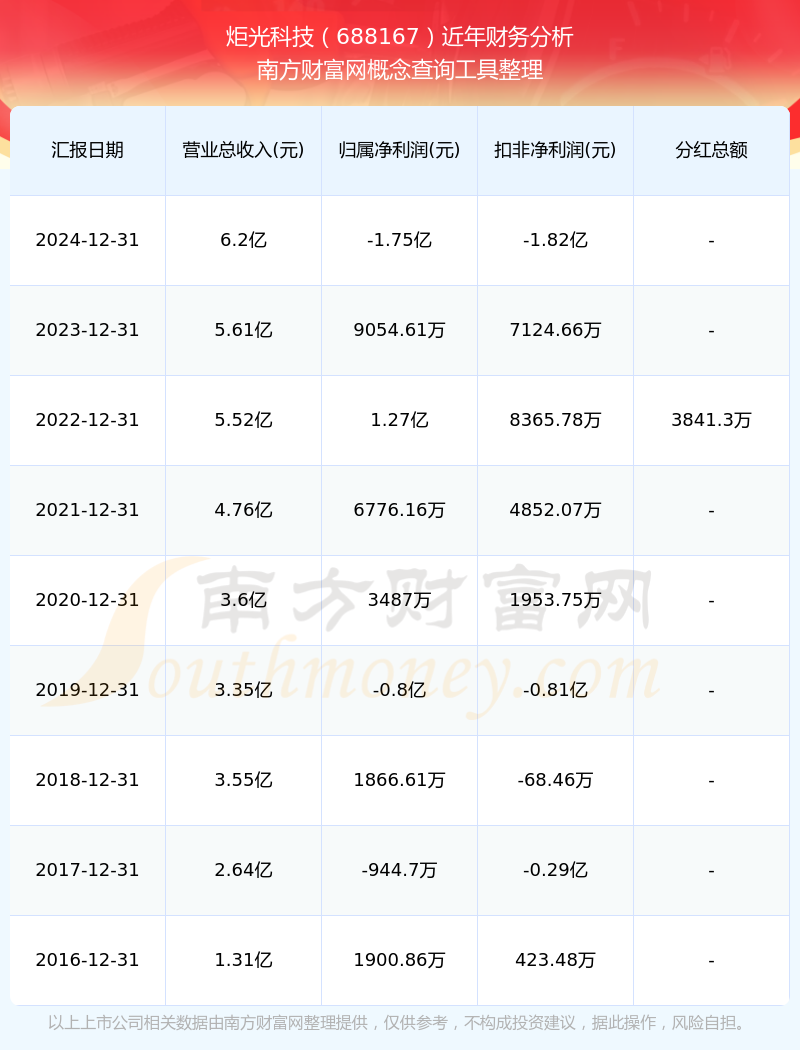Select the 扣非净利润(元) column header
This screenshot has width=800, height=1050.
555,150
